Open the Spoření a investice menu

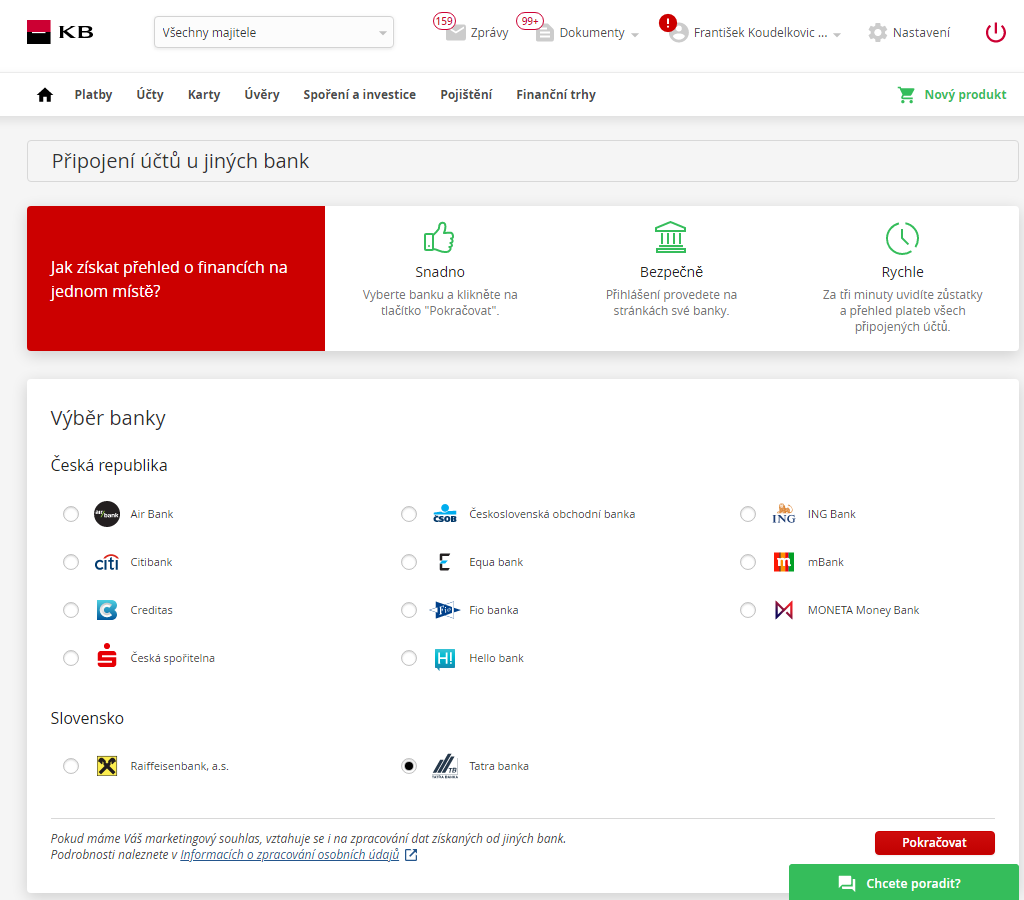point(359,95)
